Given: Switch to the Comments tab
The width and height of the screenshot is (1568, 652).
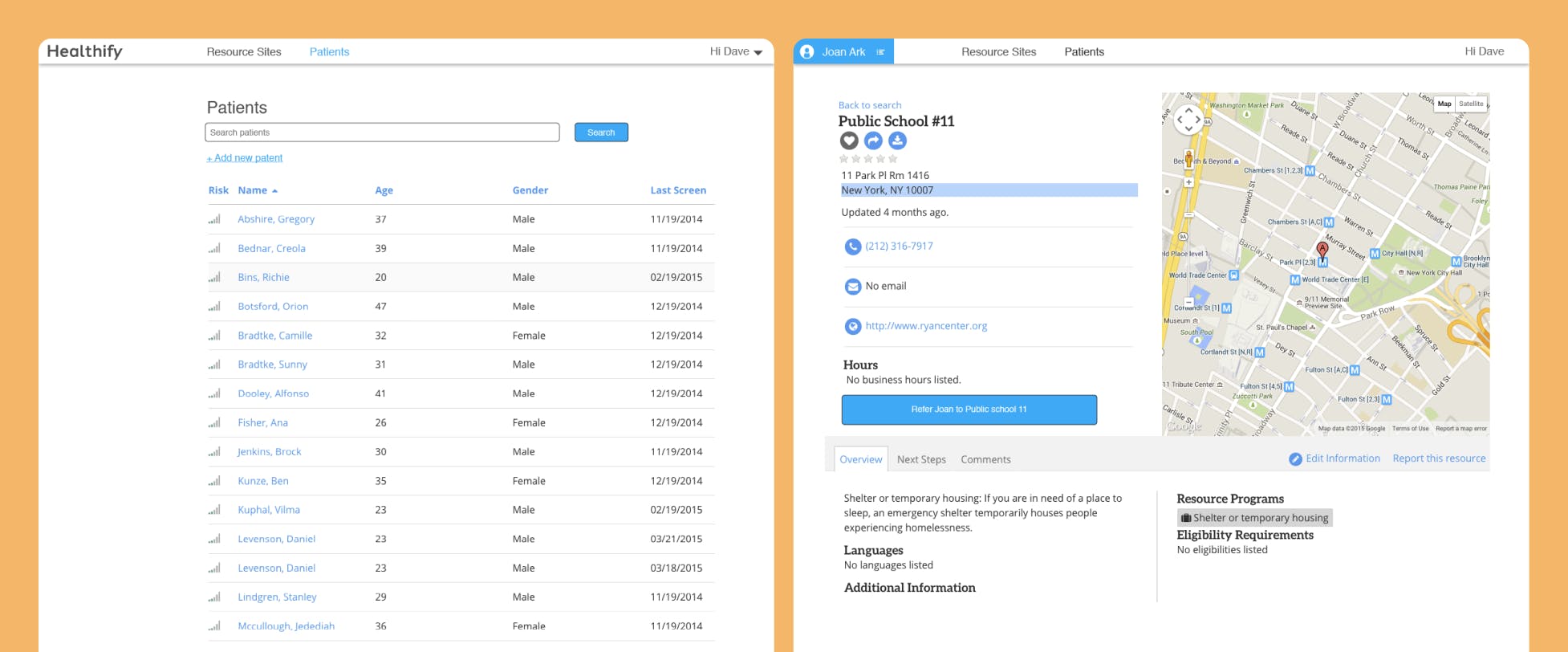Looking at the screenshot, I should pos(985,459).
